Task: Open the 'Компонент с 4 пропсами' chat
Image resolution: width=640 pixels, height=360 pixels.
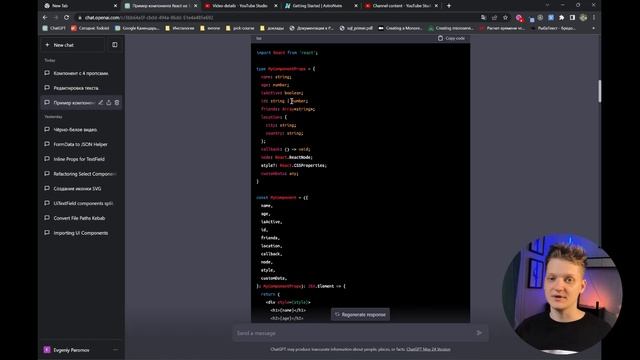Action: click(x=81, y=73)
